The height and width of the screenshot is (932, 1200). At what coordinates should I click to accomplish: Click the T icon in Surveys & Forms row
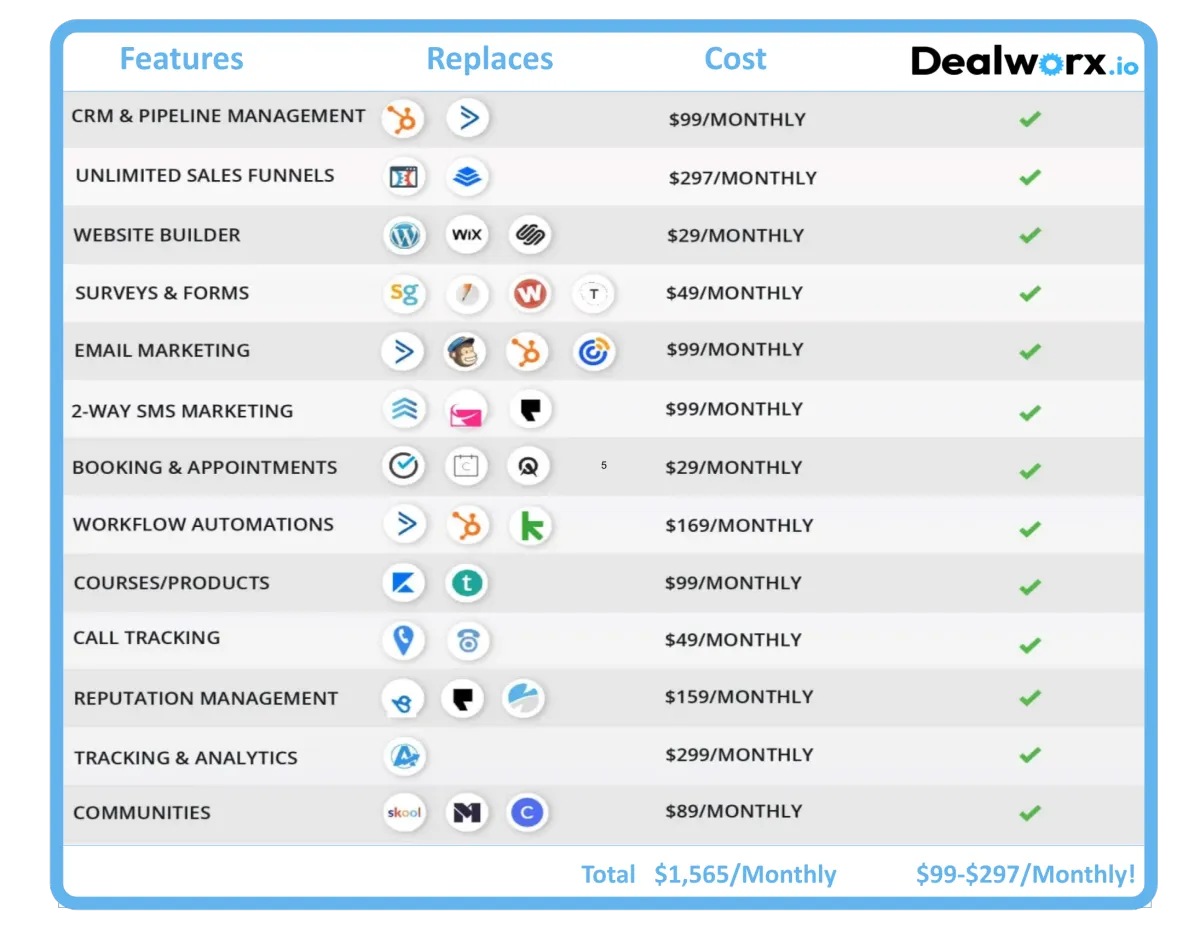click(593, 294)
